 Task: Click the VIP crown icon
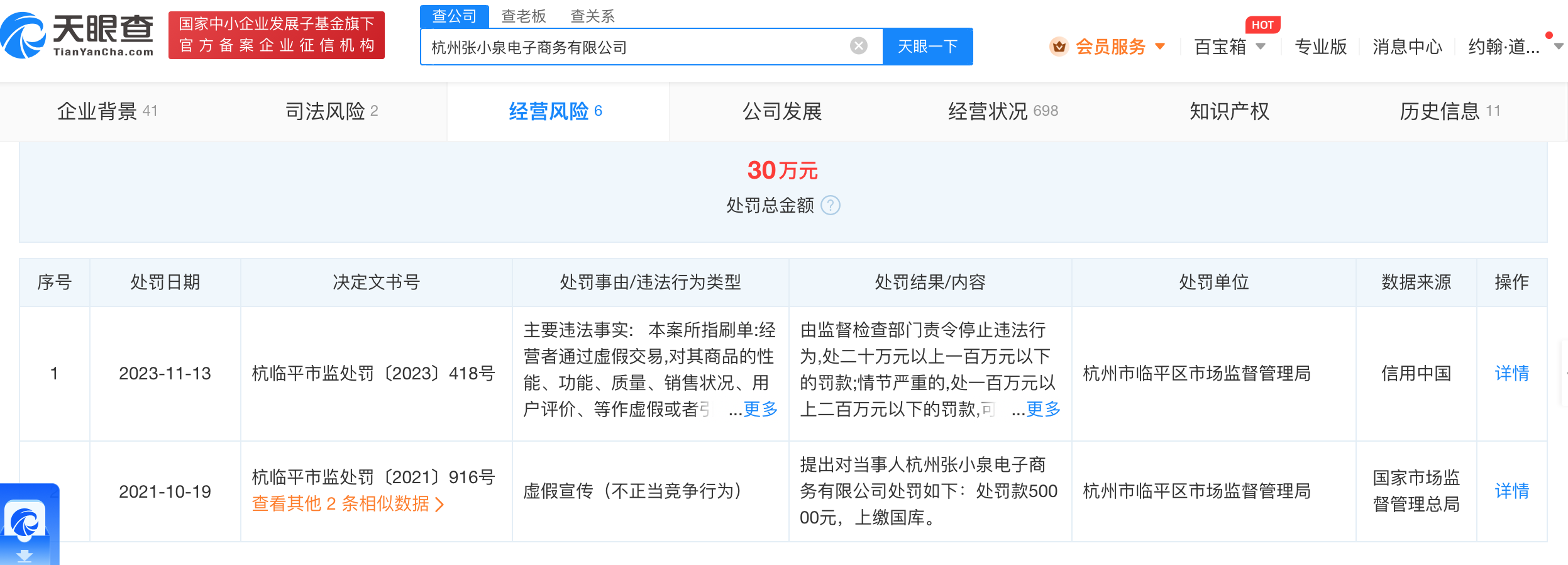click(x=1059, y=47)
